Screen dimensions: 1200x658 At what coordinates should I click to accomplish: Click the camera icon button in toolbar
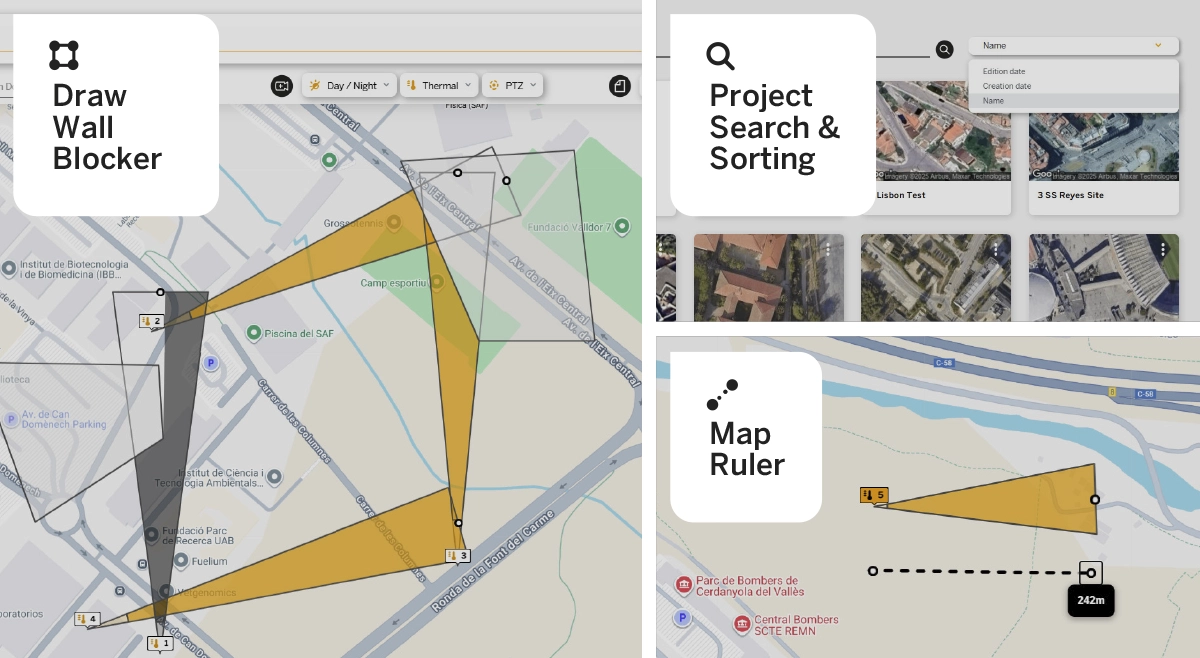[282, 86]
